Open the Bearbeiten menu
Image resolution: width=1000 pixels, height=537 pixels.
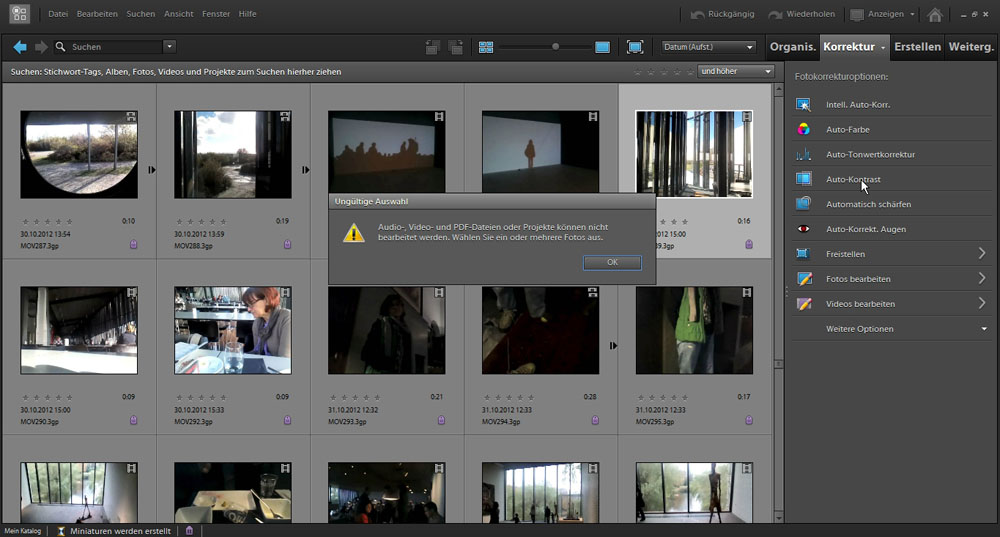tap(97, 14)
